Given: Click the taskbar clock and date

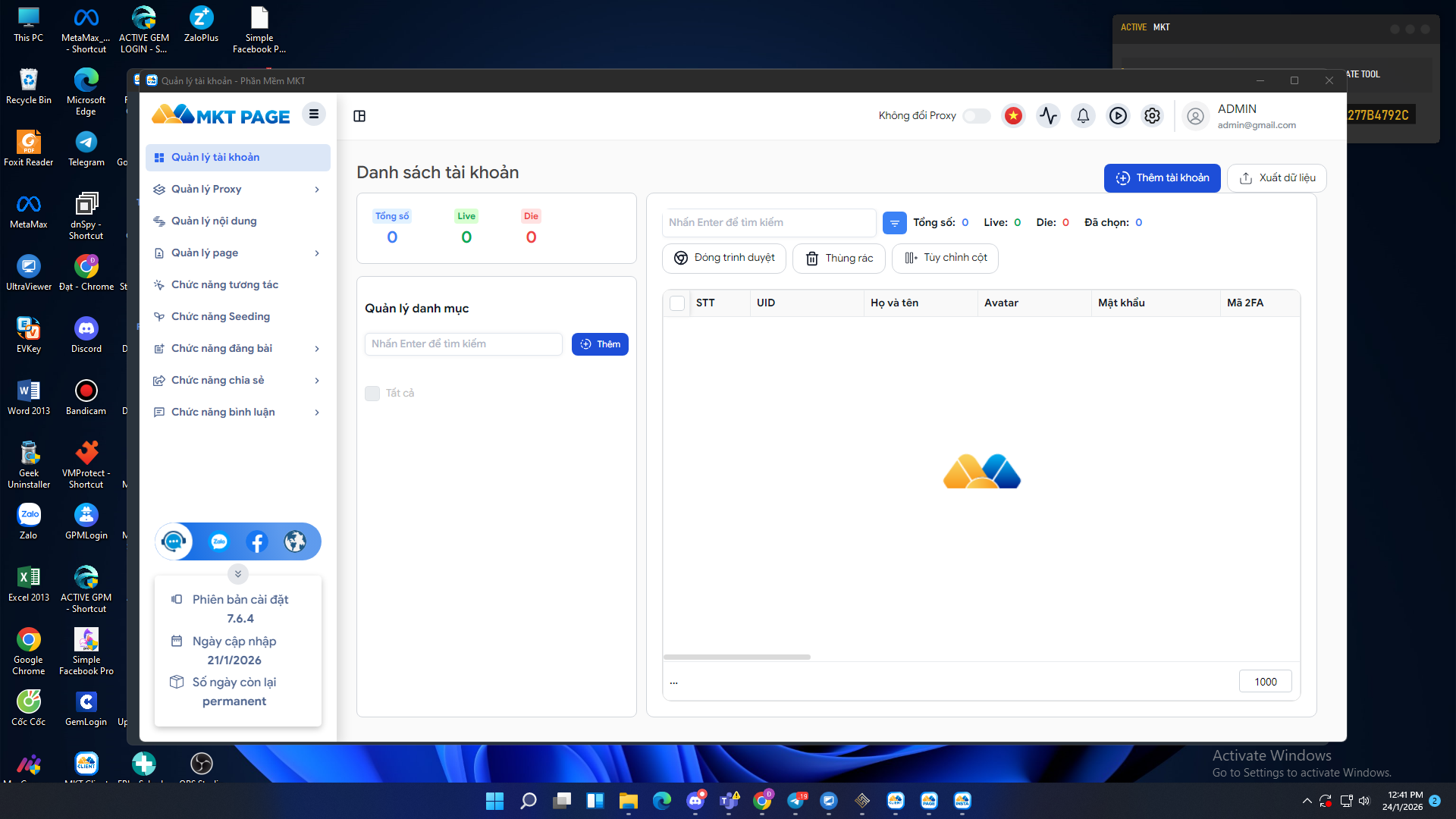Looking at the screenshot, I should coord(1402,801).
